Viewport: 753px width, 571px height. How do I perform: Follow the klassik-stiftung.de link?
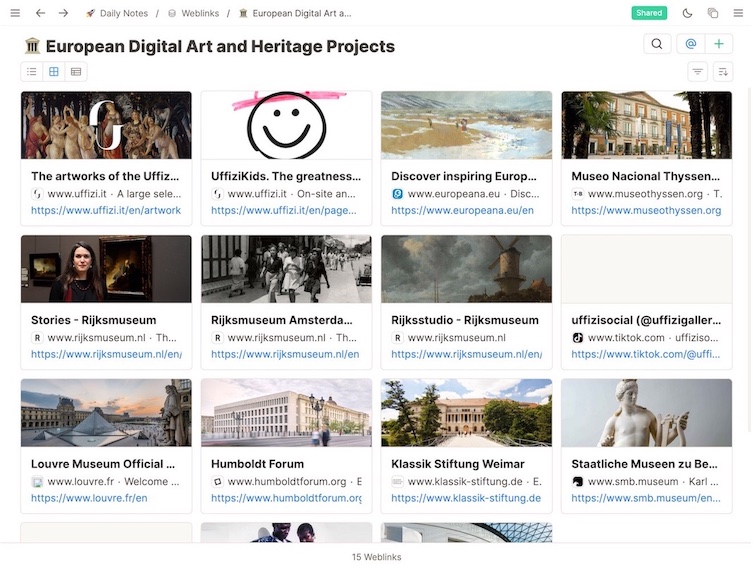466,498
